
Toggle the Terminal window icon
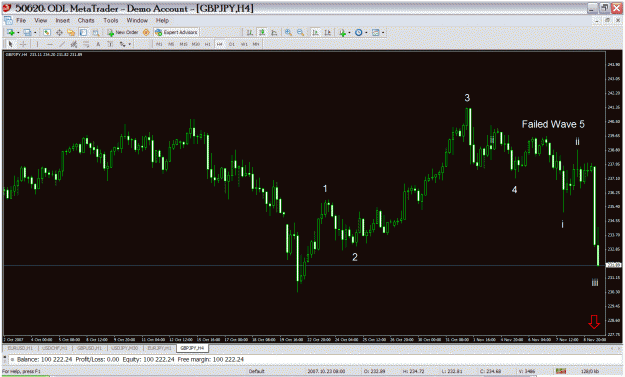pyautogui.click(x=83, y=32)
